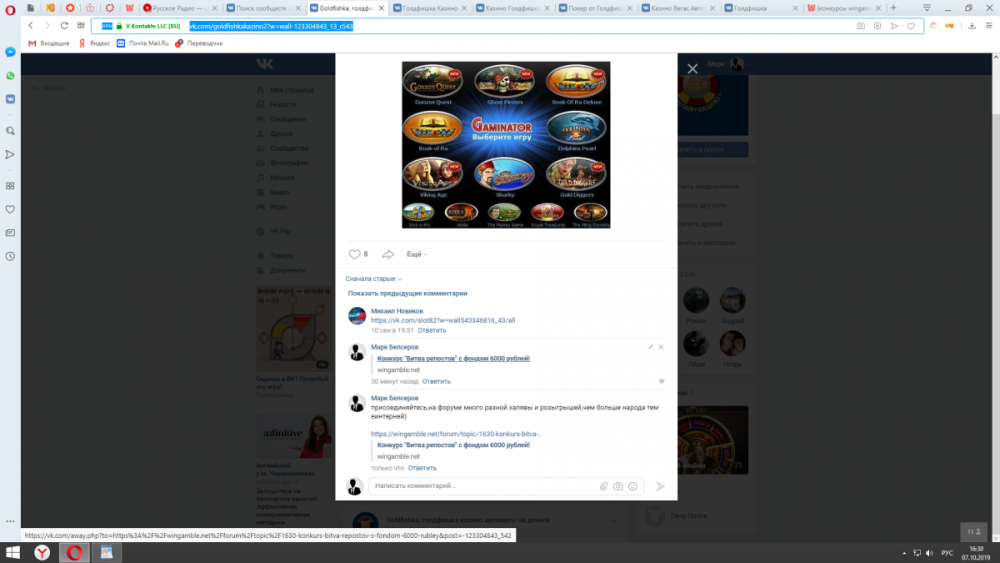Image resolution: width=1000 pixels, height=563 pixels.
Task: Reply to the comment marked только что
Action: pos(422,468)
